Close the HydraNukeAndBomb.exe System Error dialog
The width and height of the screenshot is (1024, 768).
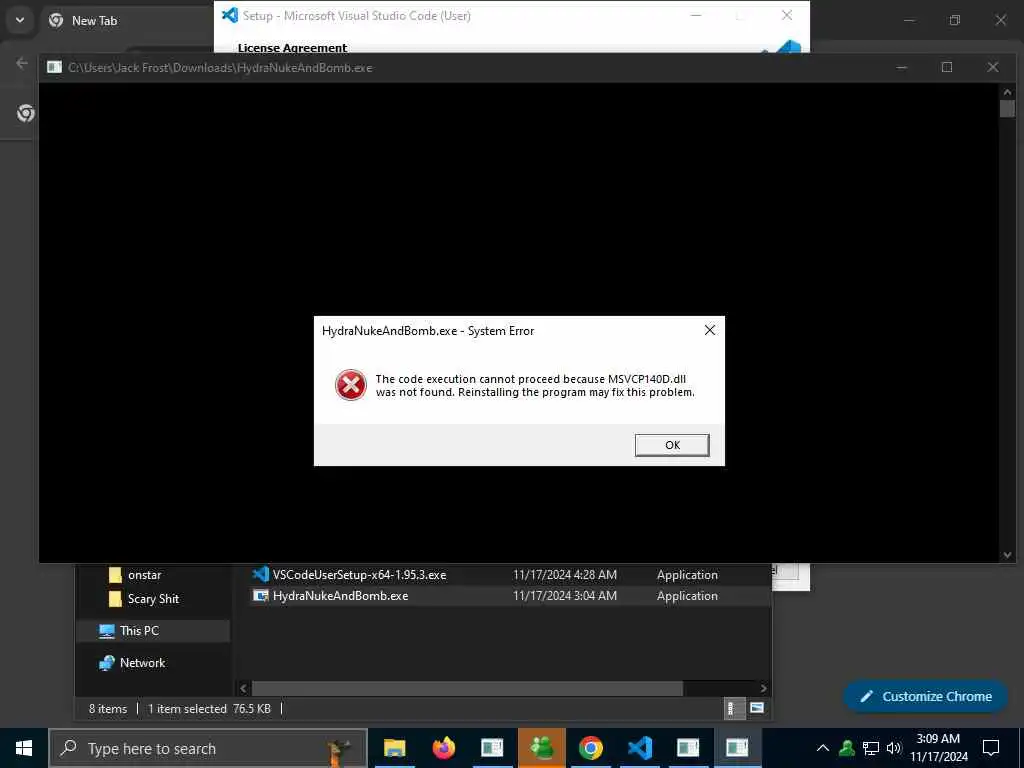[x=710, y=330]
